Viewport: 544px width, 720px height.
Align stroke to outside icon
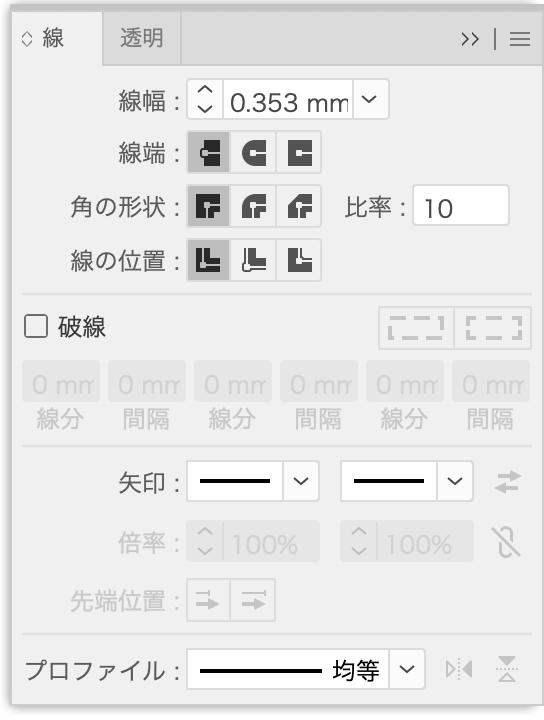tap(299, 260)
